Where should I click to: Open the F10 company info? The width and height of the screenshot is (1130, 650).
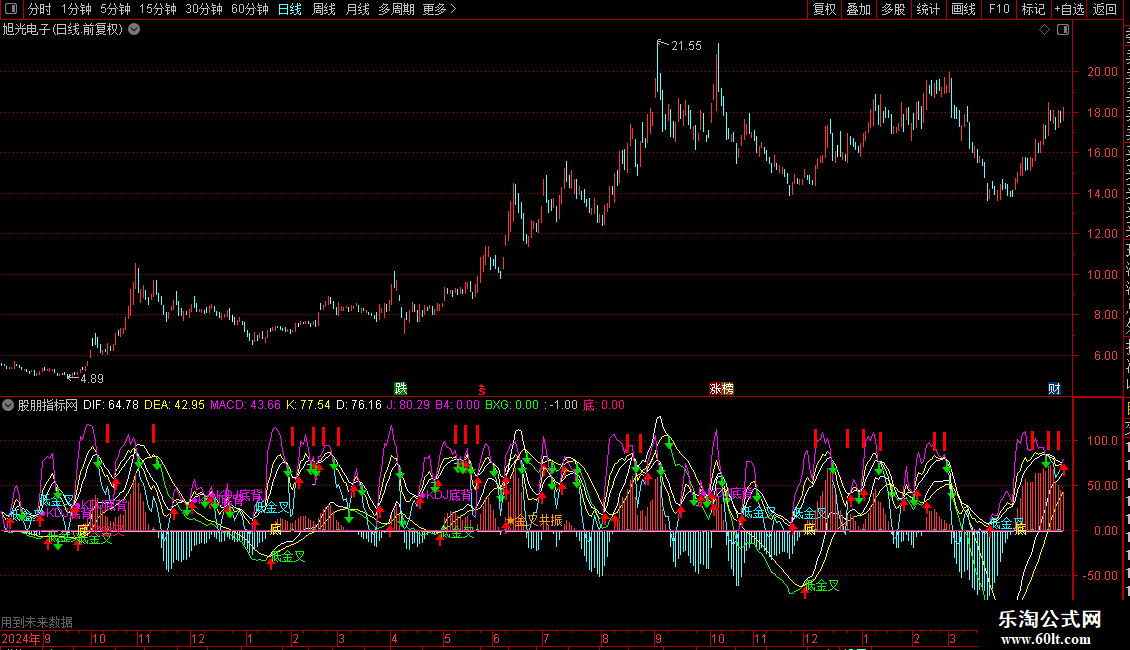(x=998, y=9)
